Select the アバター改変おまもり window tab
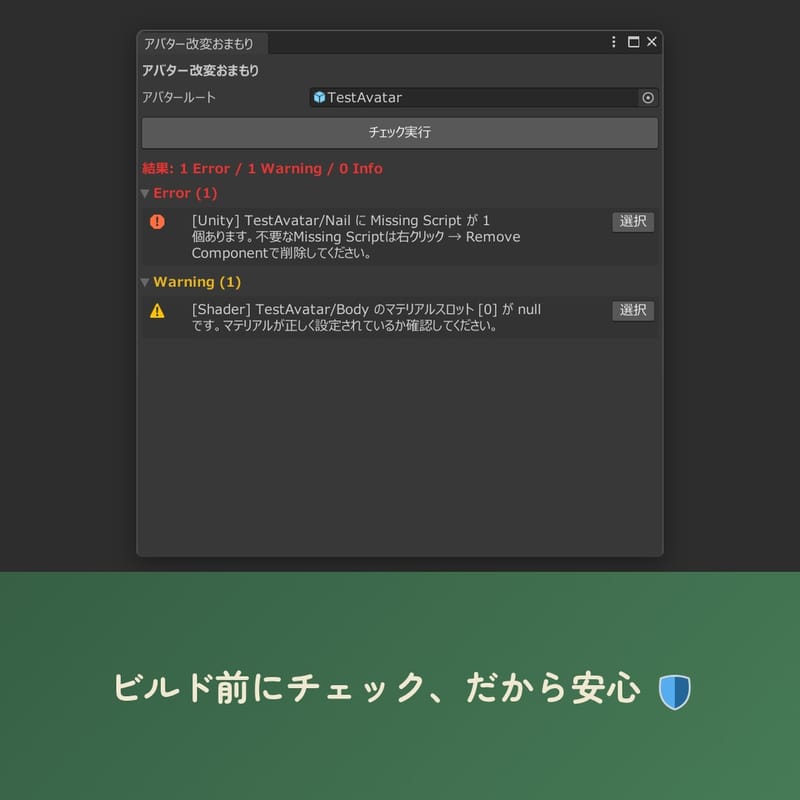The image size is (800, 800). click(x=198, y=43)
